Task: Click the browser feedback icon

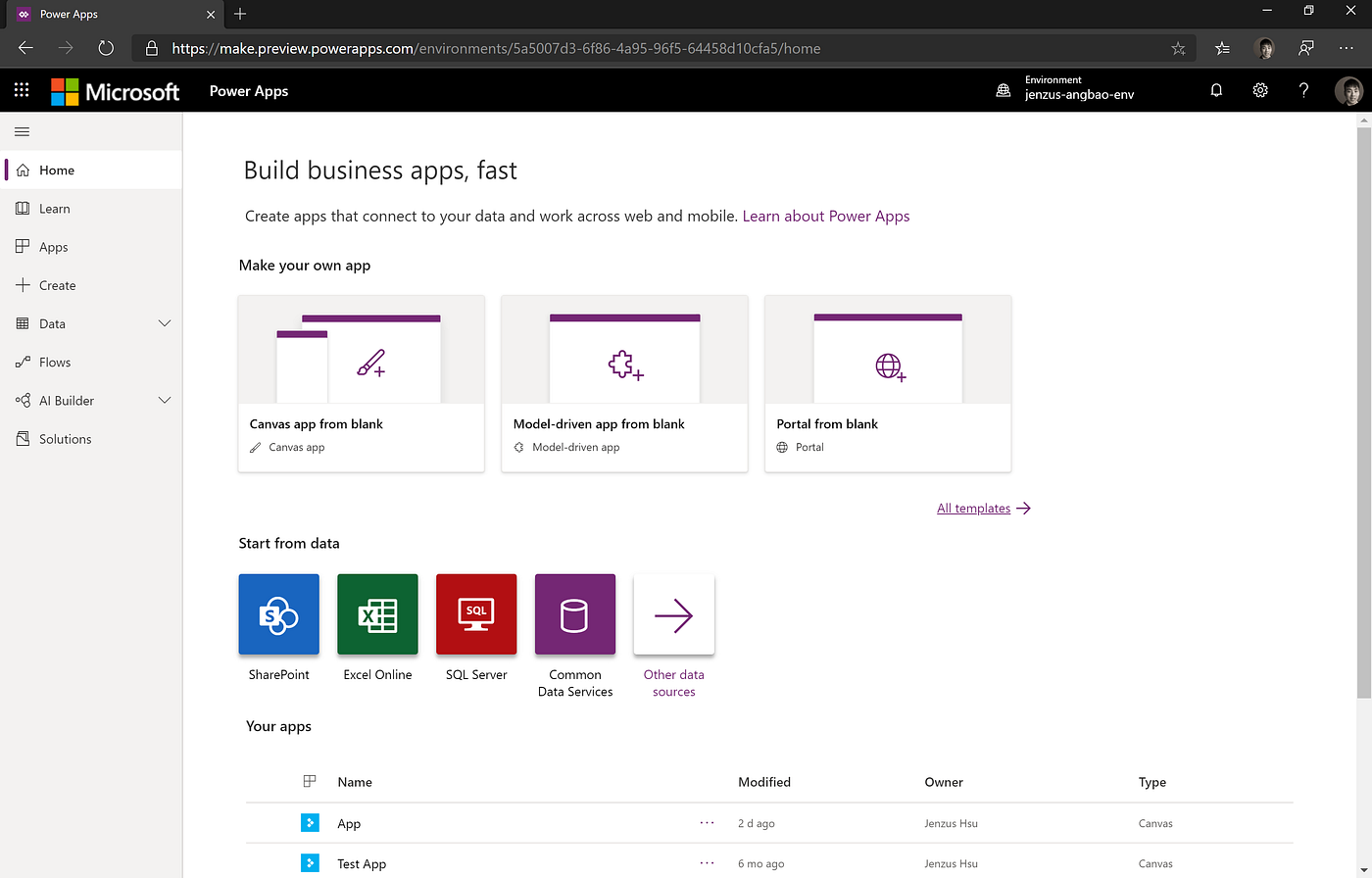Action: tap(1306, 48)
